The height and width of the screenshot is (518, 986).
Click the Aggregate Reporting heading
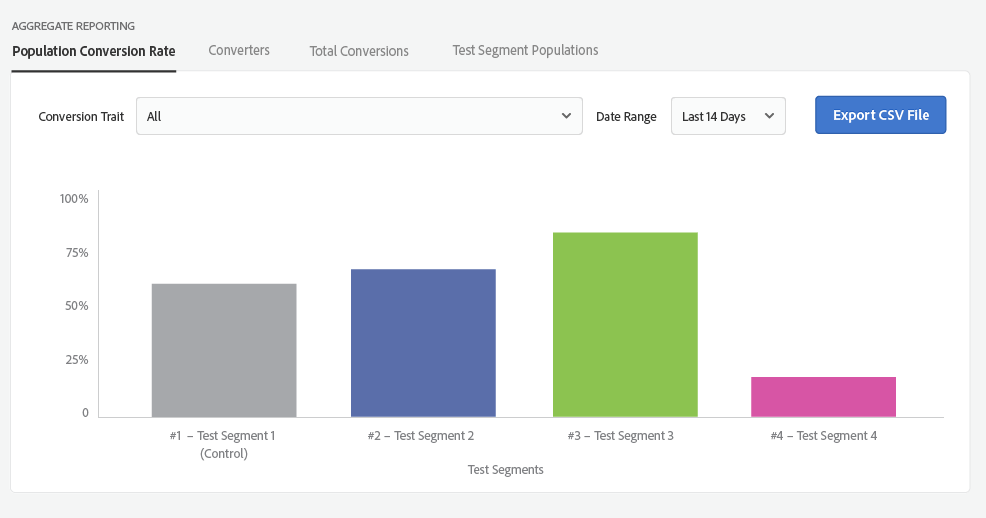coord(73,26)
